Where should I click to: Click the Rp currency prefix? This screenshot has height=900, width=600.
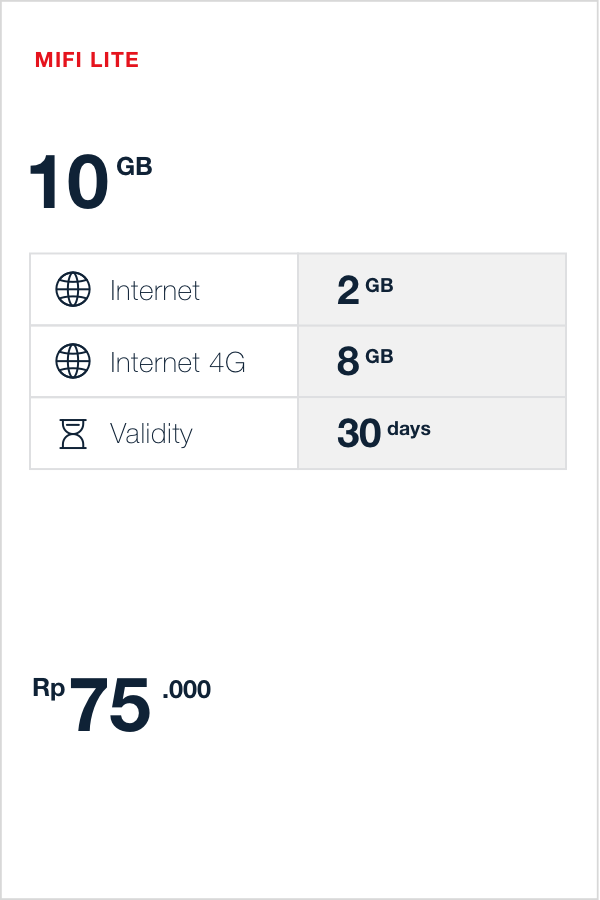49,688
